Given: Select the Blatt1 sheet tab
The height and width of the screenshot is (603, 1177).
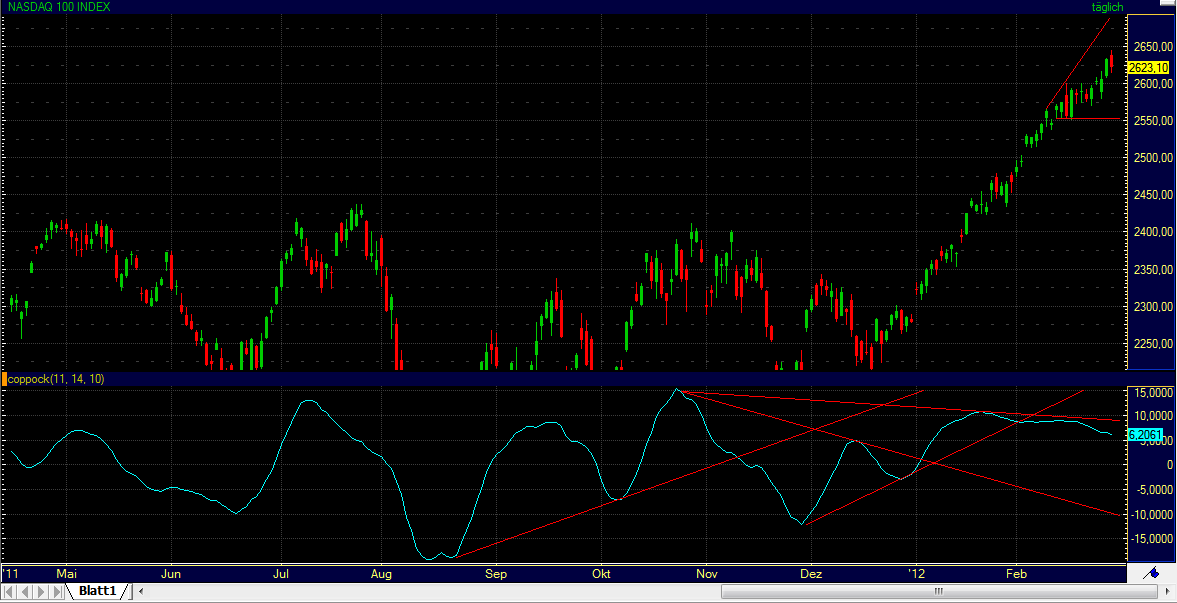Looking at the screenshot, I should [x=100, y=591].
